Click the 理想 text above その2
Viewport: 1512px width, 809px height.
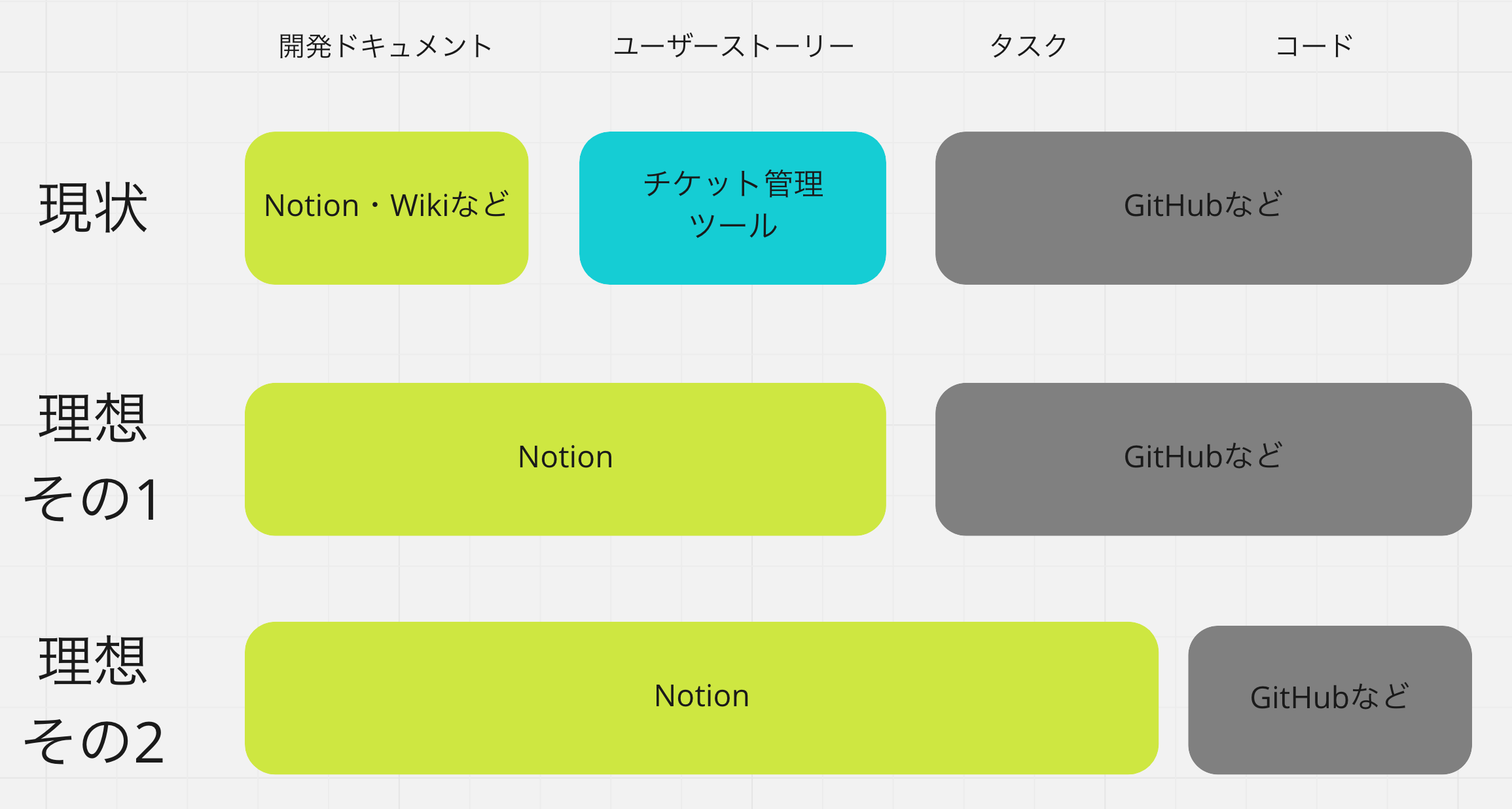pos(93,661)
